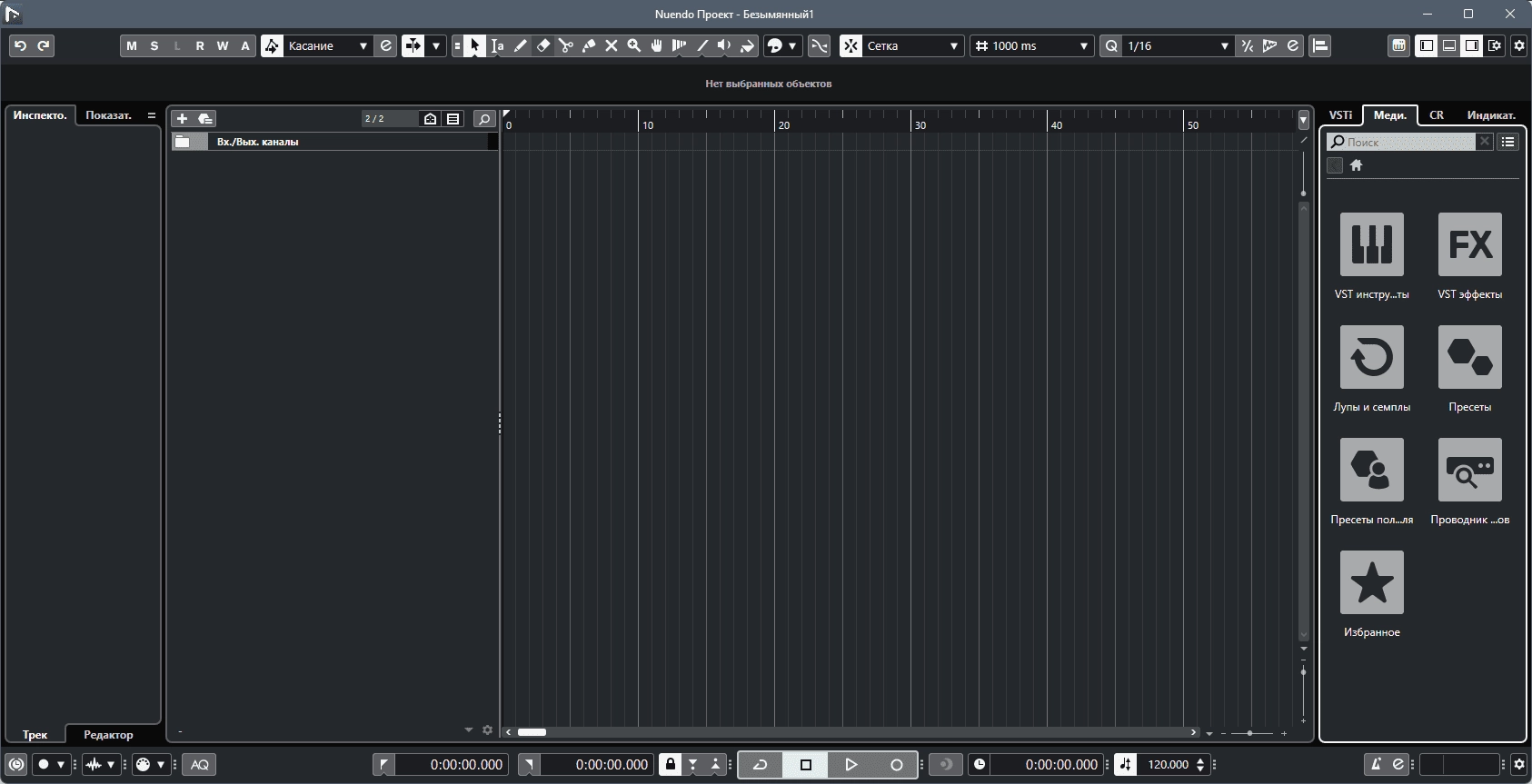The height and width of the screenshot is (784, 1532).
Task: Open quantize preset dropdown '1/16'
Action: (x=1178, y=45)
